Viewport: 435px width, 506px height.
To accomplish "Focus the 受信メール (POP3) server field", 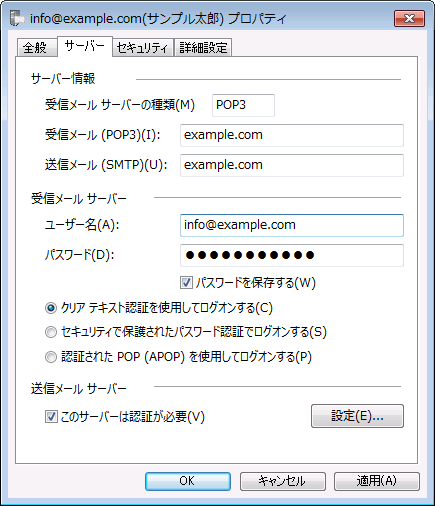I will (x=292, y=135).
